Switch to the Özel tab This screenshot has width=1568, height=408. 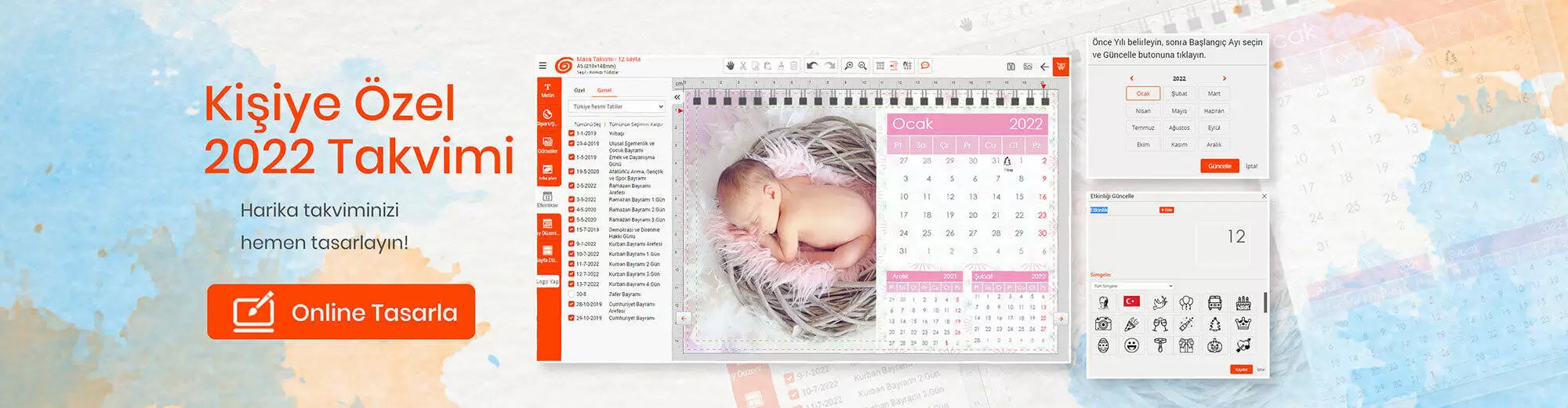[579, 90]
